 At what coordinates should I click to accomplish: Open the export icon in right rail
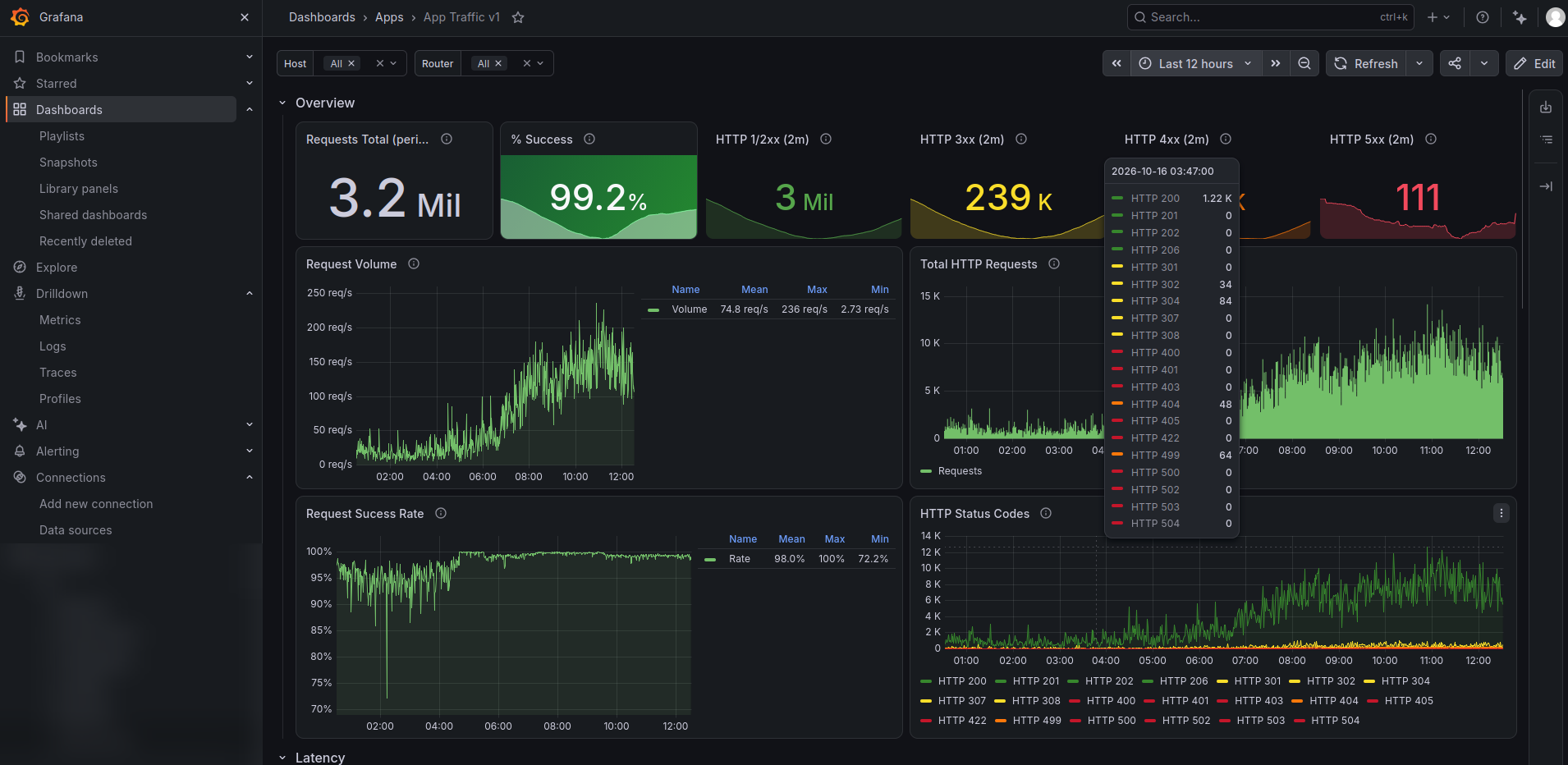coord(1546,108)
